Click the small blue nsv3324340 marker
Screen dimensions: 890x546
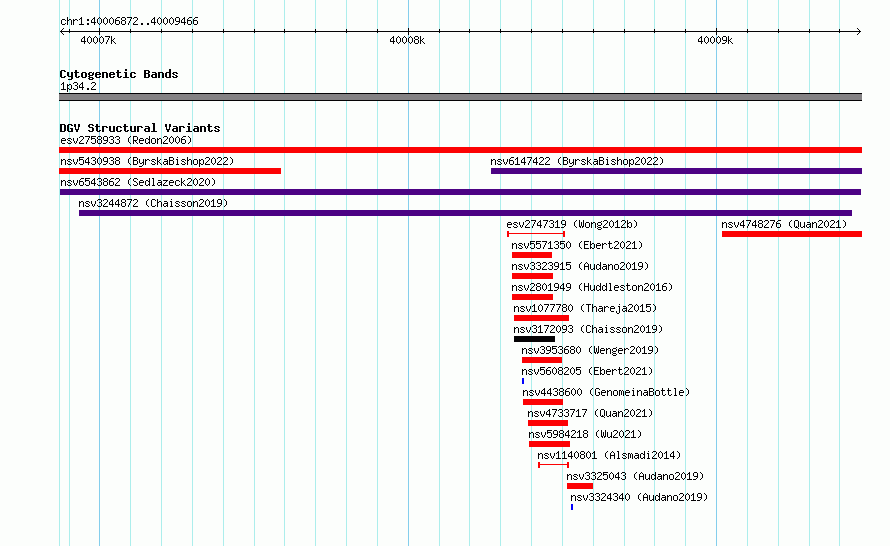point(572,507)
